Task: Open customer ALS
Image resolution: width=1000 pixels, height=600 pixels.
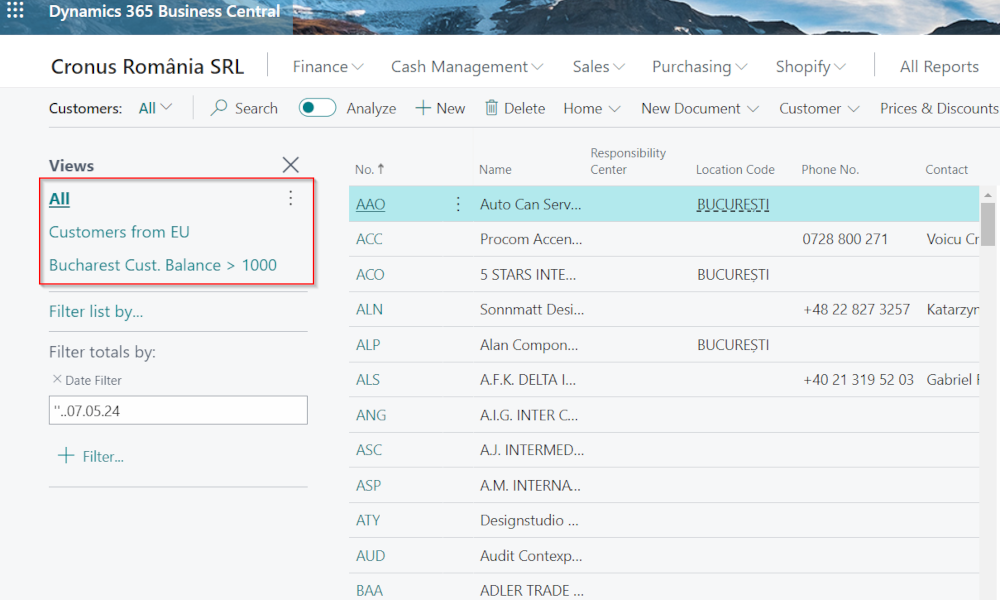Action: (367, 380)
